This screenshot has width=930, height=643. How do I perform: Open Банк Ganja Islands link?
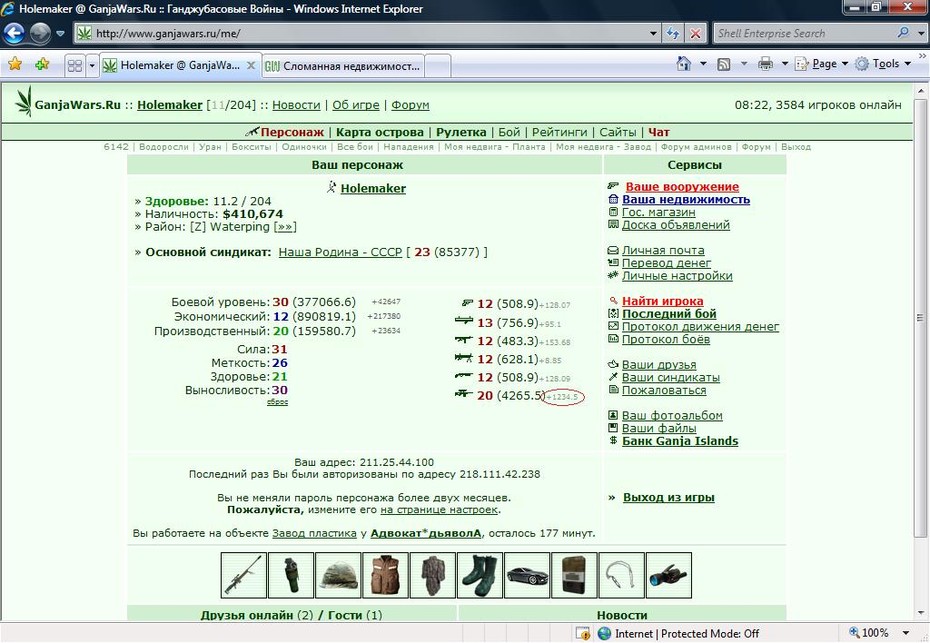pos(680,441)
